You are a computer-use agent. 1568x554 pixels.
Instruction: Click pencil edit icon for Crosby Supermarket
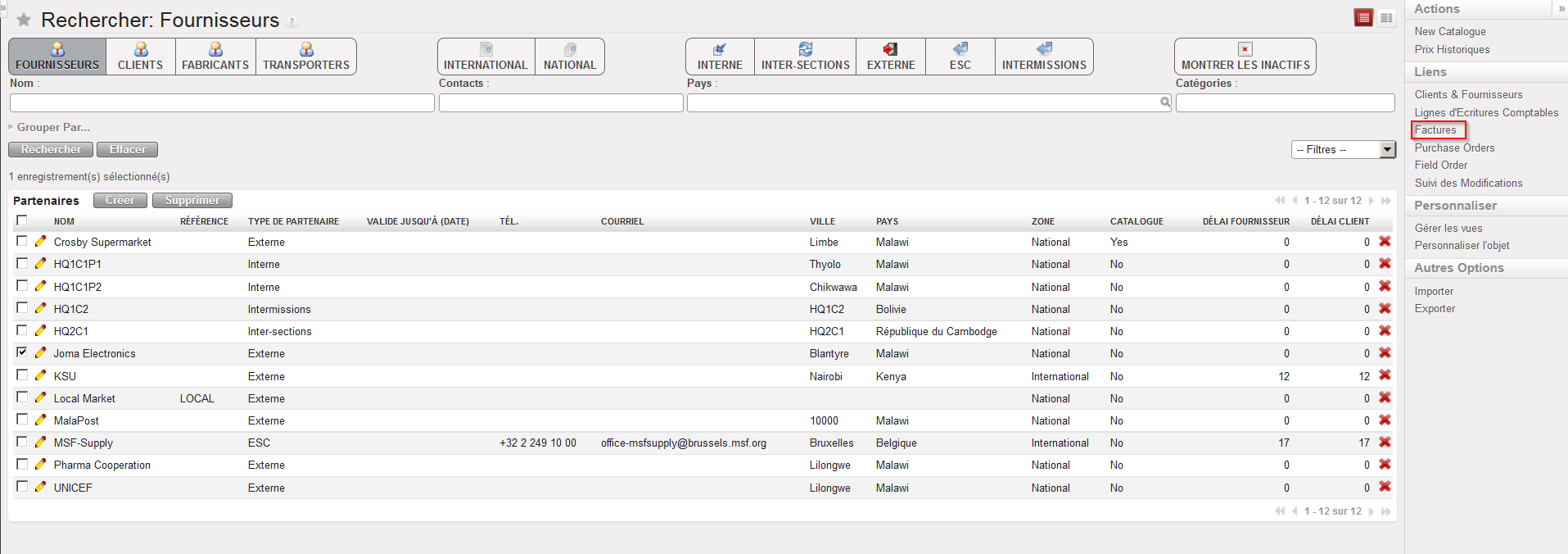pyautogui.click(x=40, y=242)
